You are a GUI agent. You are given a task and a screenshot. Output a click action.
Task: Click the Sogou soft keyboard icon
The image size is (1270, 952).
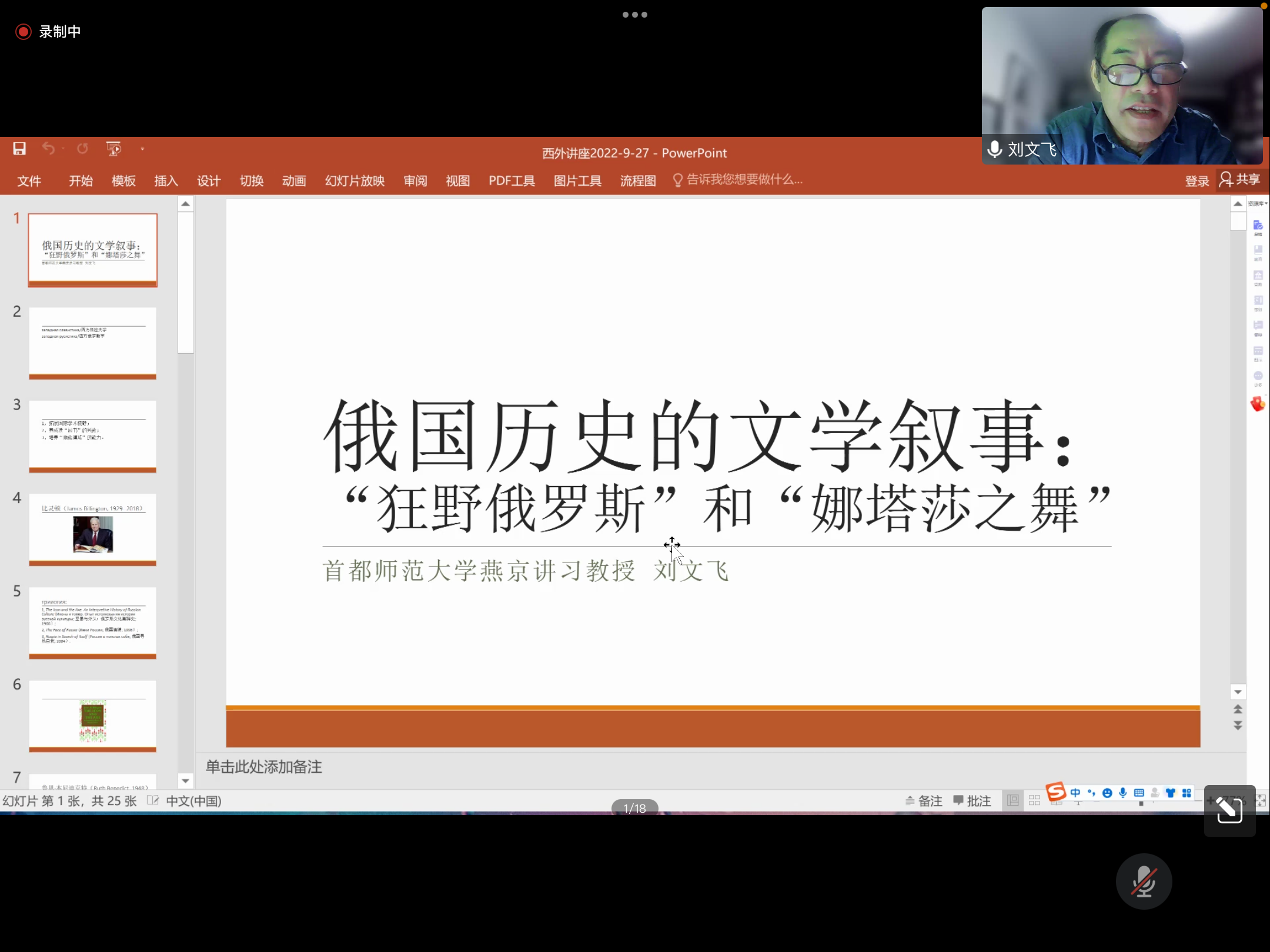point(1139,793)
